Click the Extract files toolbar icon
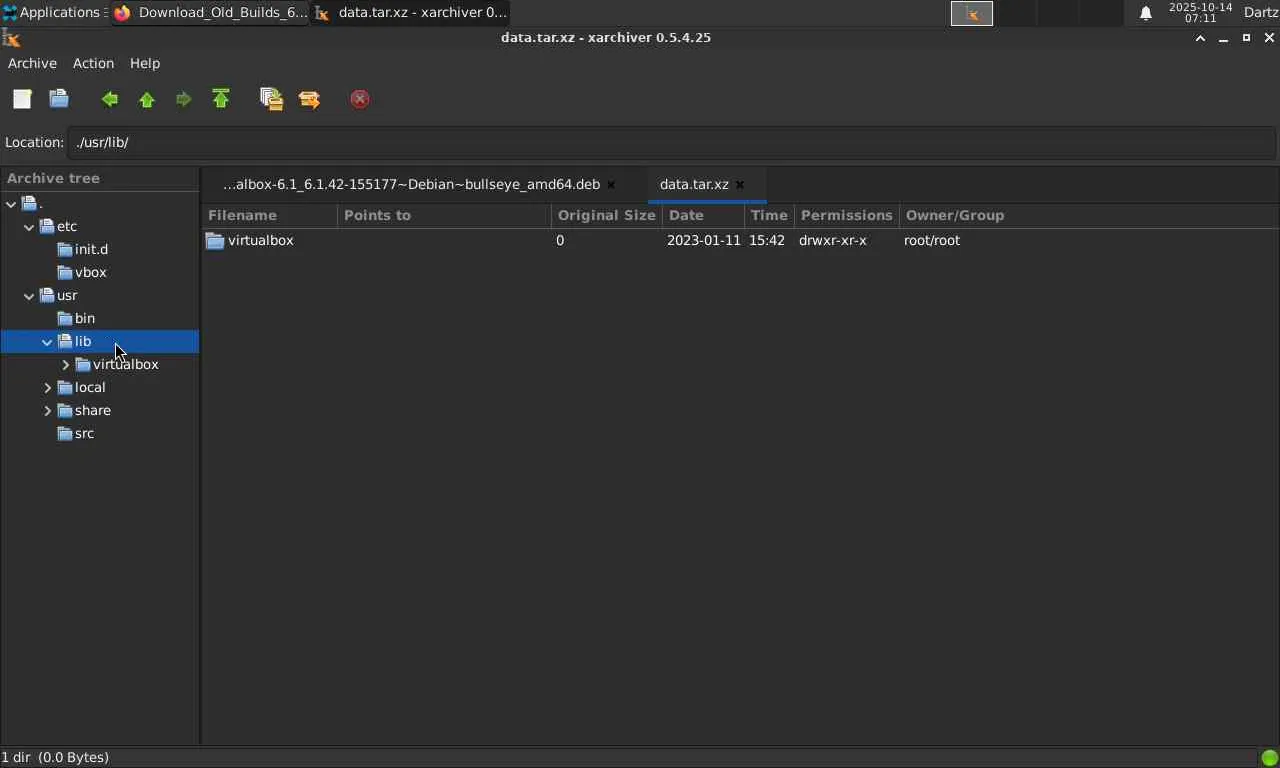This screenshot has height=768, width=1280. point(309,99)
